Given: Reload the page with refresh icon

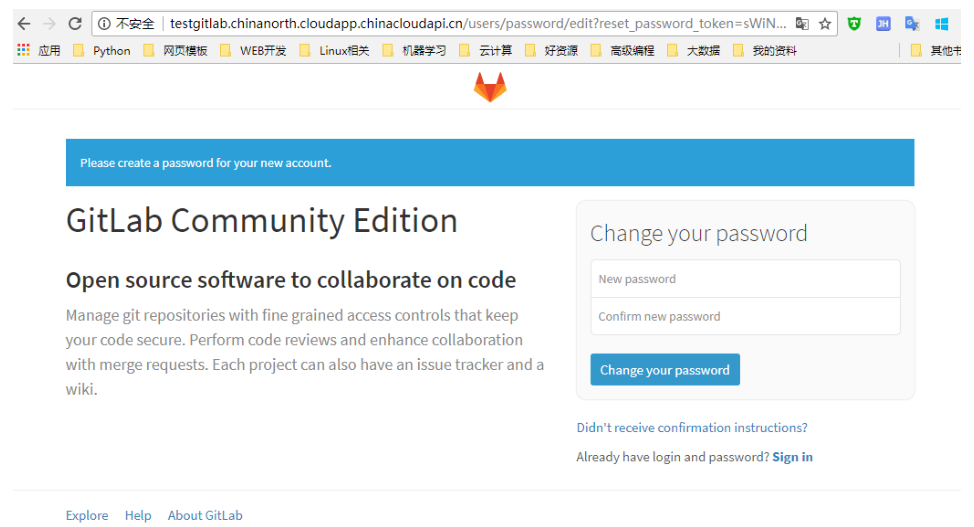Looking at the screenshot, I should pyautogui.click(x=75, y=24).
